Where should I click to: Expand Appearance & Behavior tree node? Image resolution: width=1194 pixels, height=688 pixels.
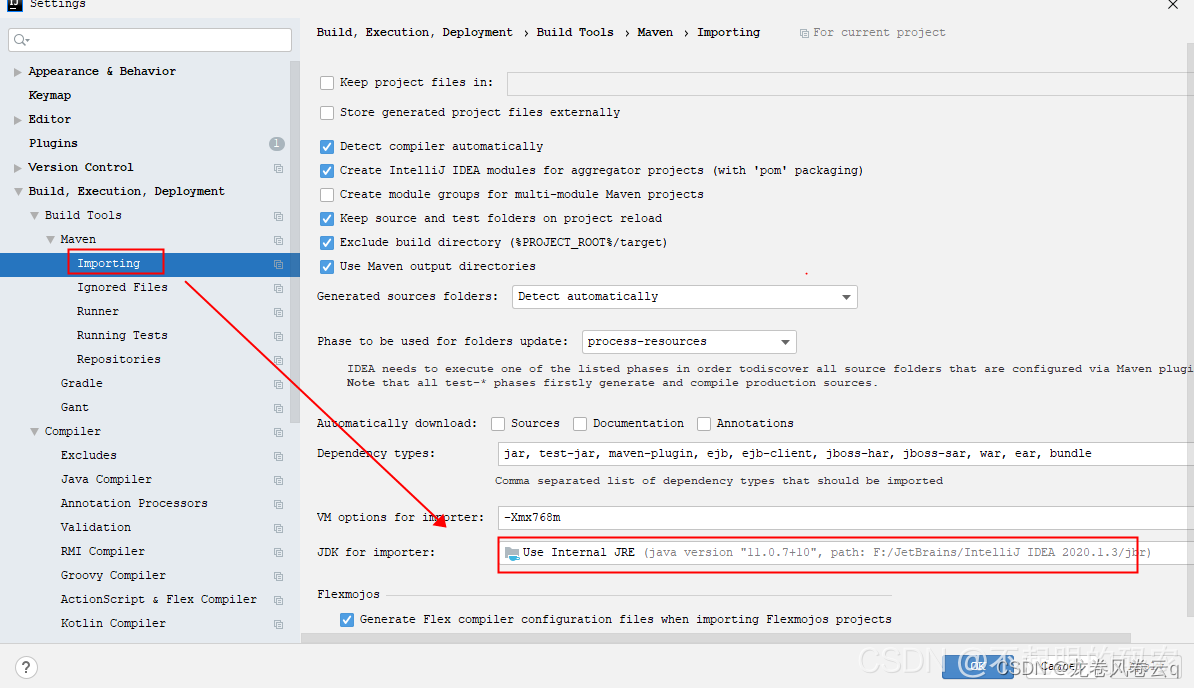[18, 72]
